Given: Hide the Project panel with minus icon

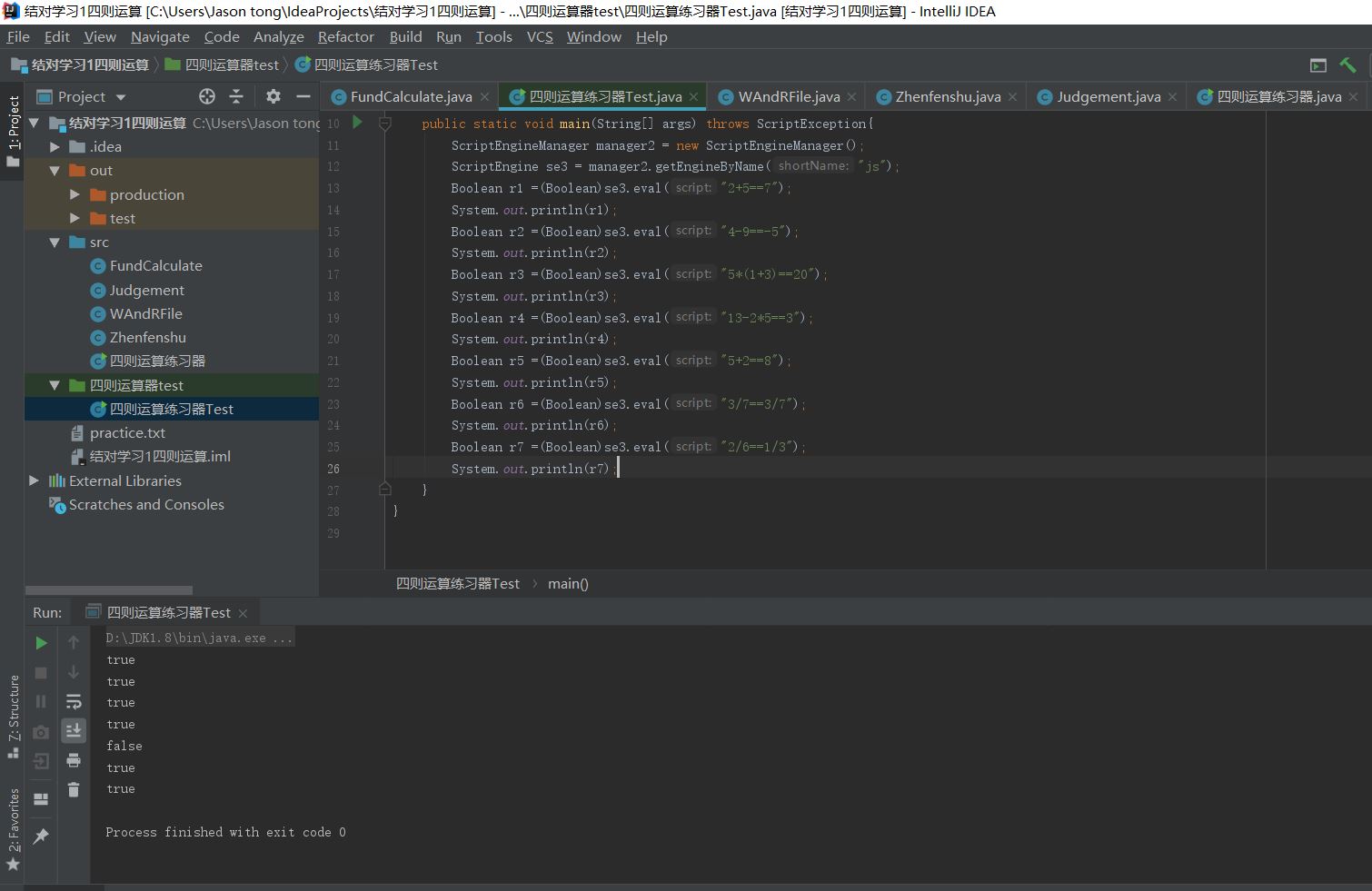Looking at the screenshot, I should coord(303,96).
